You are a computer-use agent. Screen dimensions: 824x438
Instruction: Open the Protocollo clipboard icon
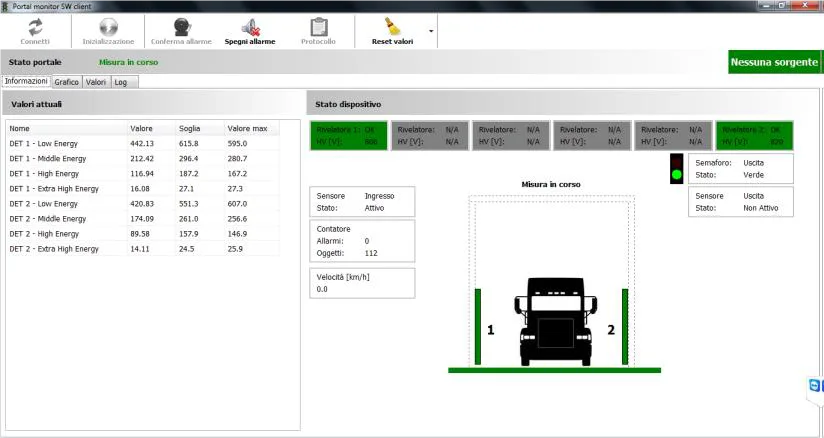[318, 27]
